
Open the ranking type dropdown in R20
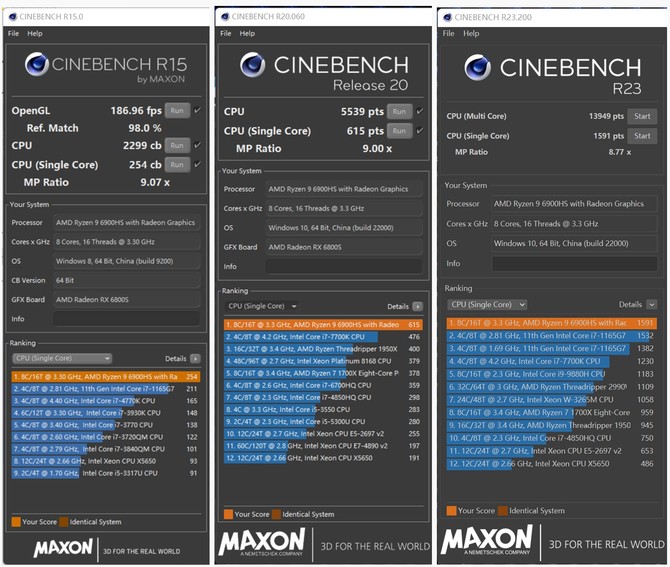pyautogui.click(x=262, y=307)
